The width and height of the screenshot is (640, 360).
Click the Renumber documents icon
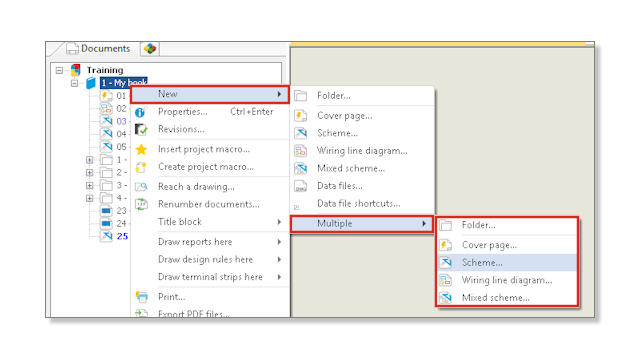point(141,204)
